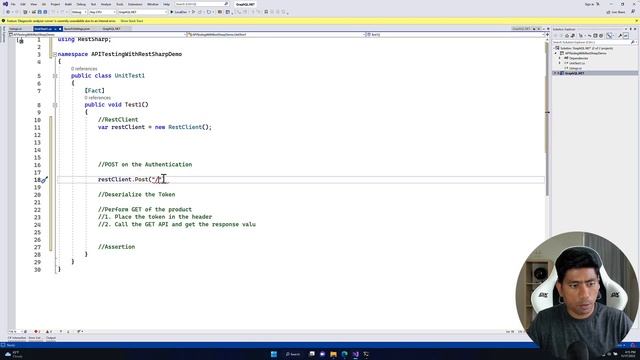Switch to the leftmost Usings.cs tab
This screenshot has height=360, width=640.
pyautogui.click(x=16, y=29)
